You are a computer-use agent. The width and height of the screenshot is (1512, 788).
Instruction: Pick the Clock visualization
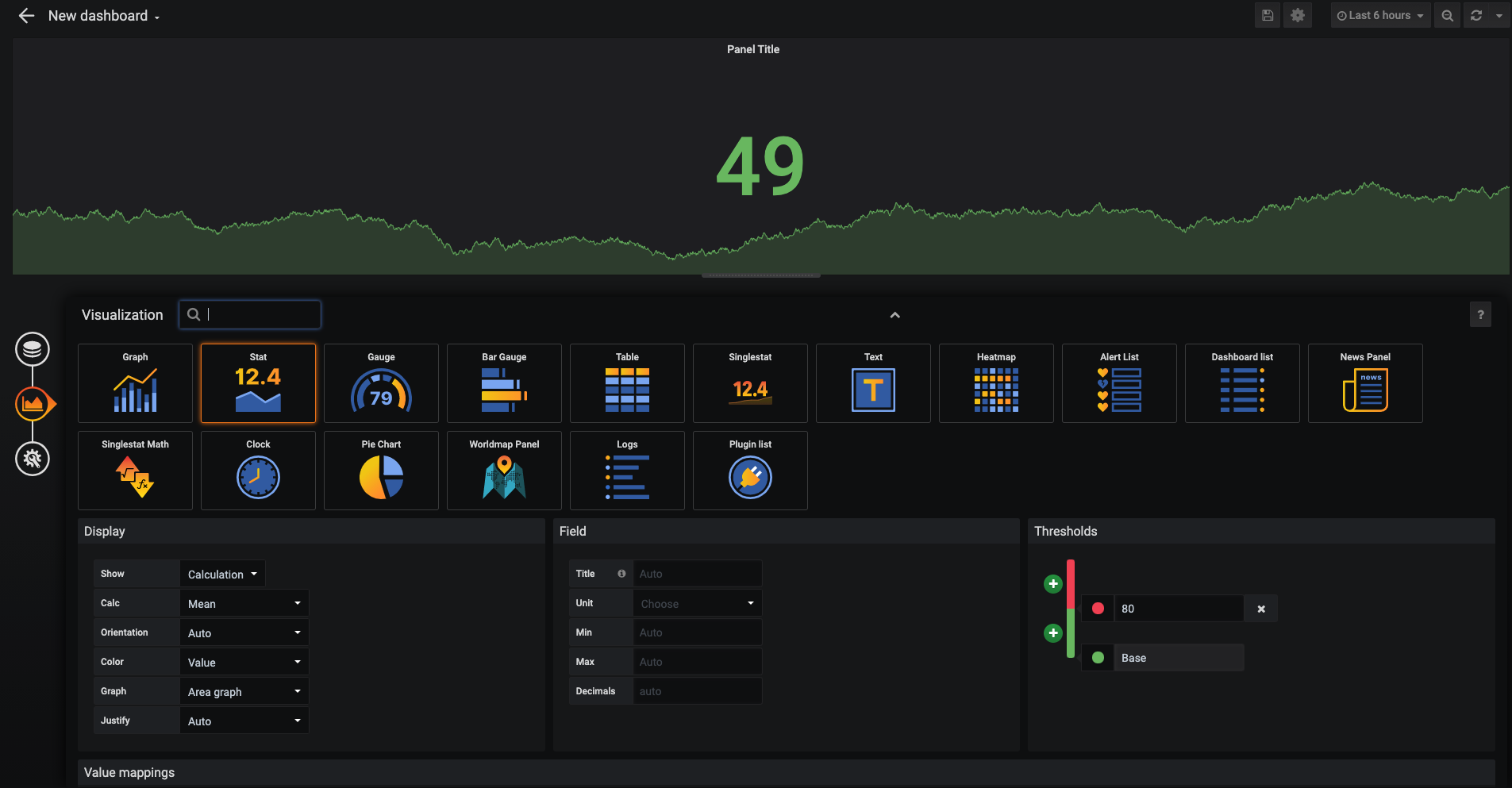click(258, 471)
